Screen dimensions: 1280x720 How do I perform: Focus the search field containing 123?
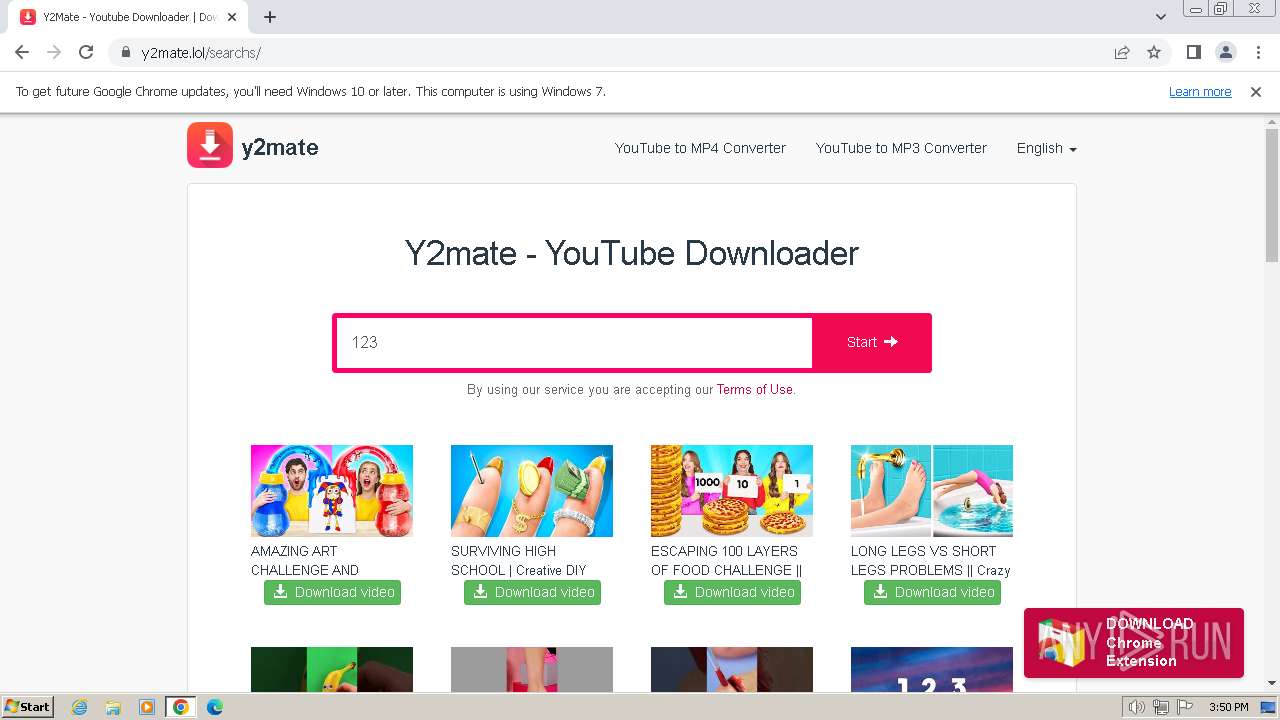[x=574, y=342]
